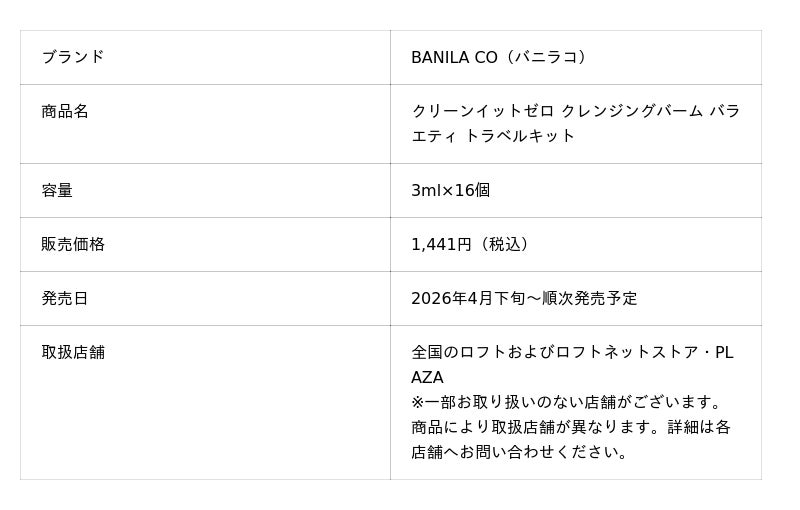This screenshot has height=510, width=800.
Task: Click the 容量 label cell
Action: click(57, 190)
